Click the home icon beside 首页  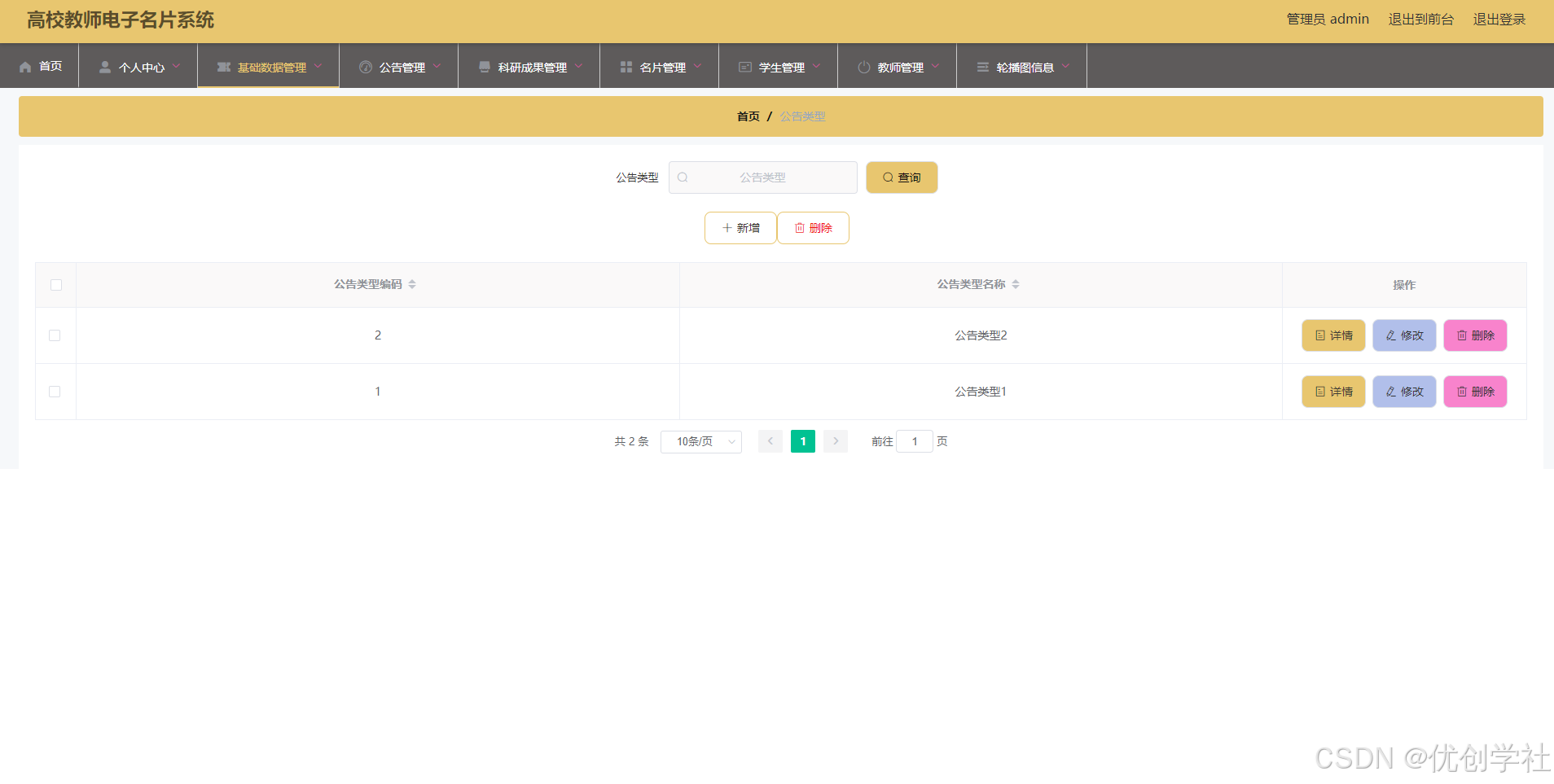[25, 67]
